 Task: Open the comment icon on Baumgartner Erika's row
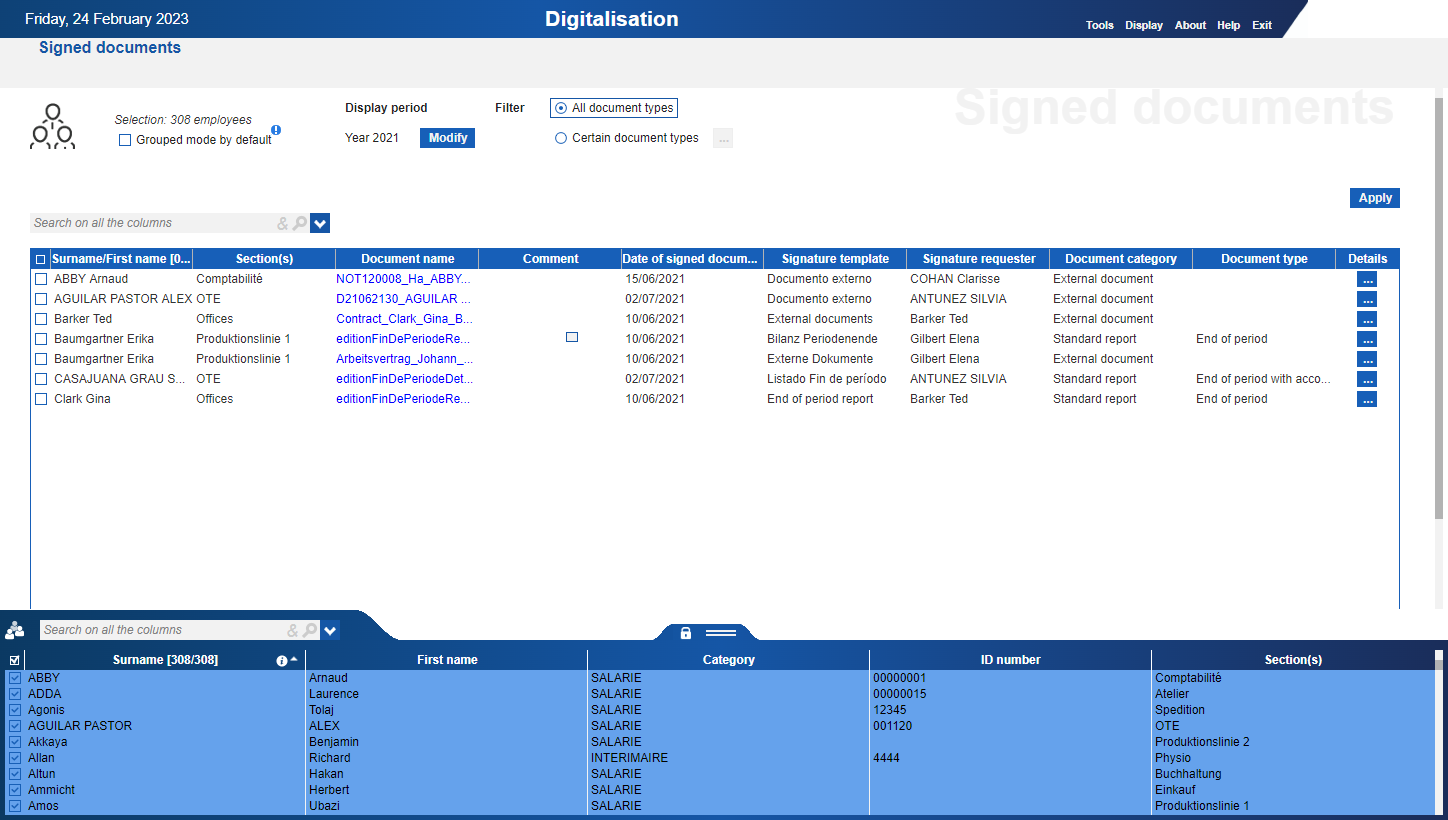572,338
